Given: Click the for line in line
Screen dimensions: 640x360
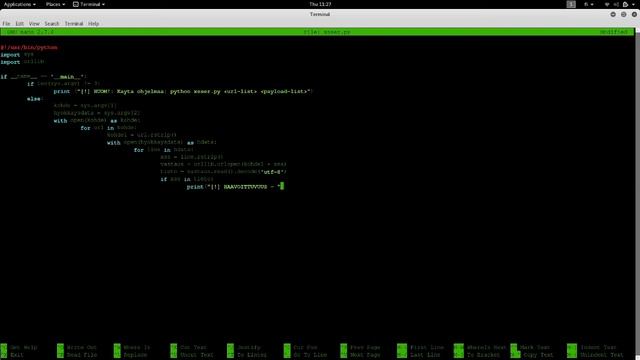Looking at the screenshot, I should click(x=164, y=150).
